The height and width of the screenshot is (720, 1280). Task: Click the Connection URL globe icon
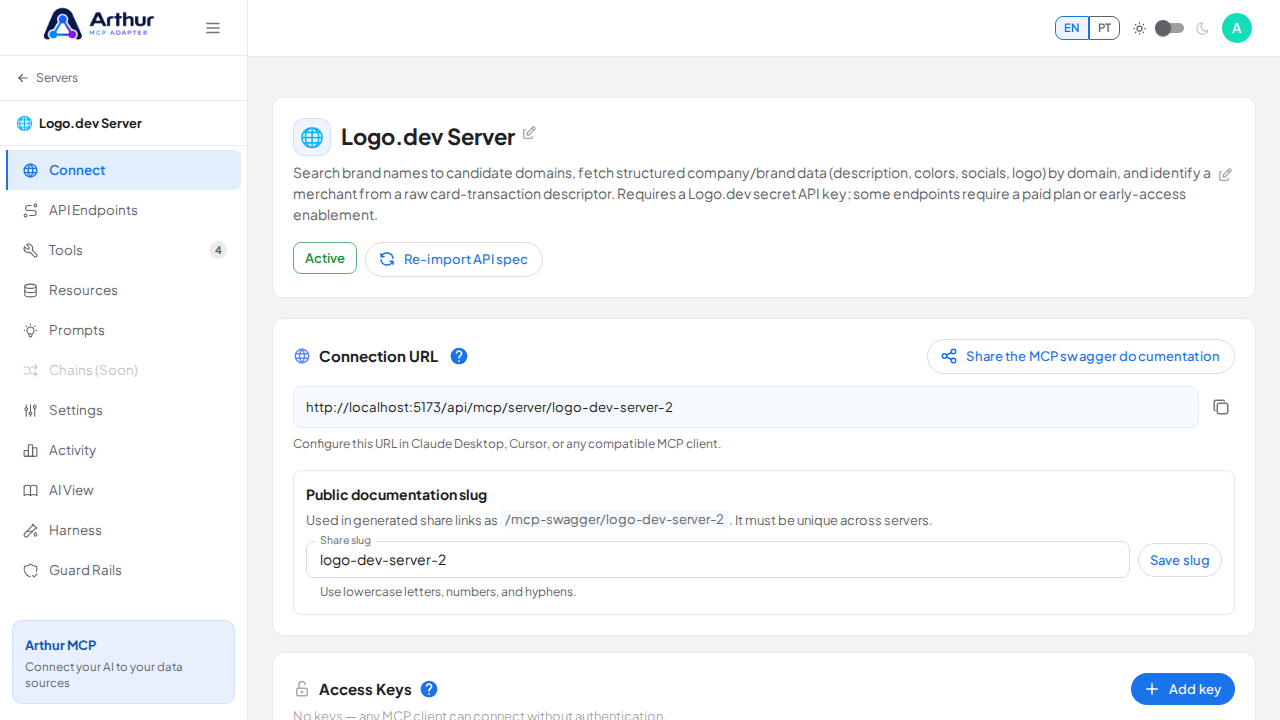[x=302, y=356]
